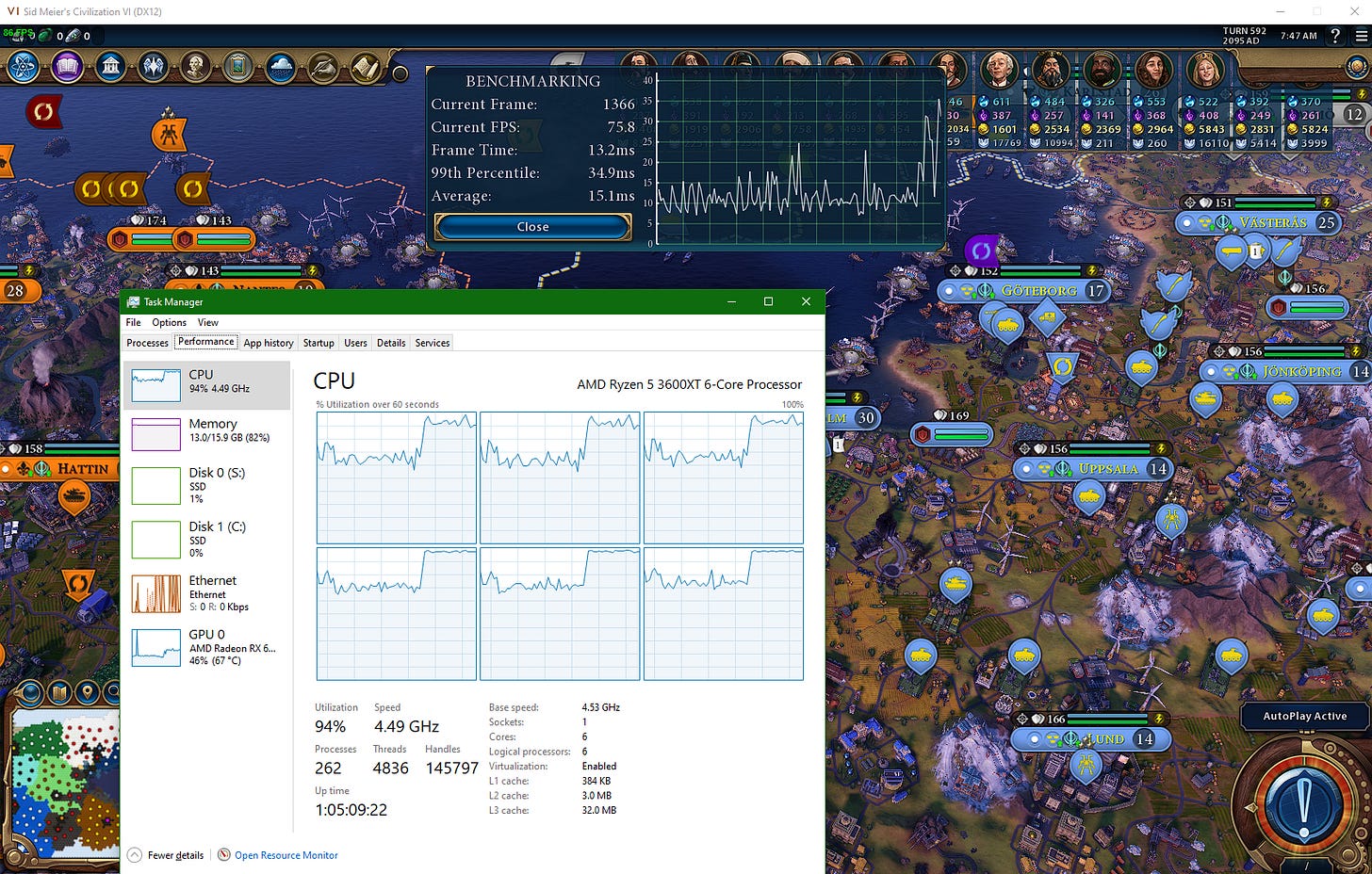Switch to the Details tab
The image size is (1372, 874).
391,343
